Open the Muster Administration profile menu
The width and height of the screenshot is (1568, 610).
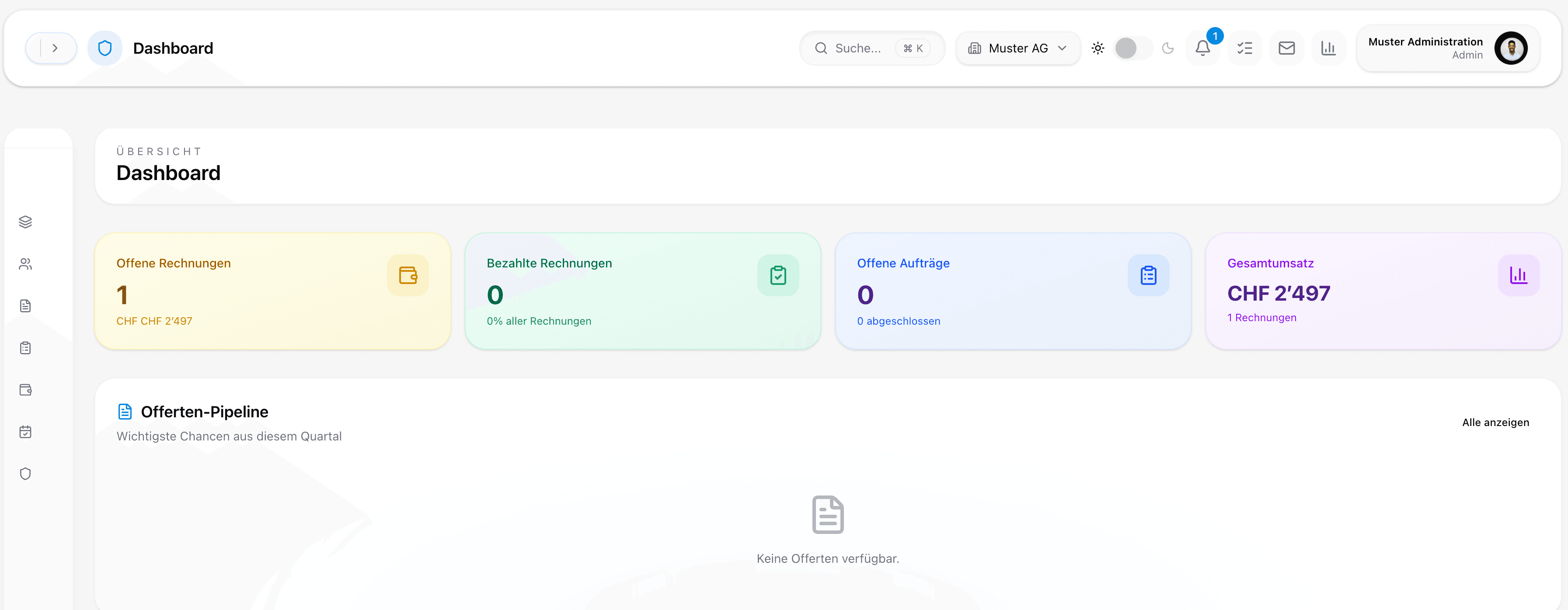(x=1447, y=48)
